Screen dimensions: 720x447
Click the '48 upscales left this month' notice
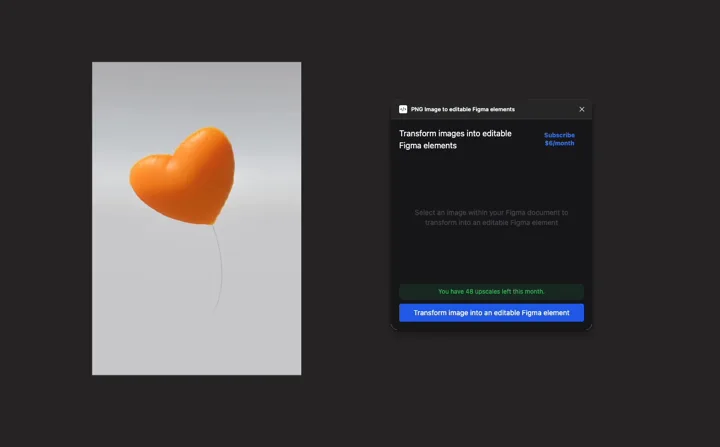pyautogui.click(x=491, y=292)
